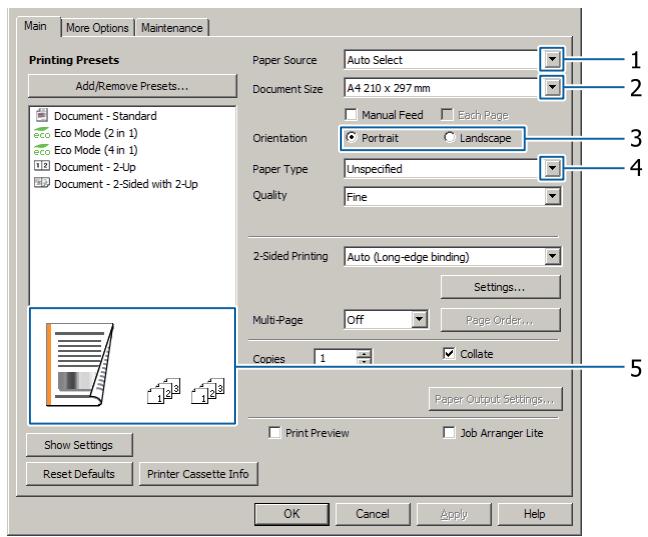Click the 2-Sided with 2-Up preset icon
The image size is (648, 537).
[x=42, y=183]
